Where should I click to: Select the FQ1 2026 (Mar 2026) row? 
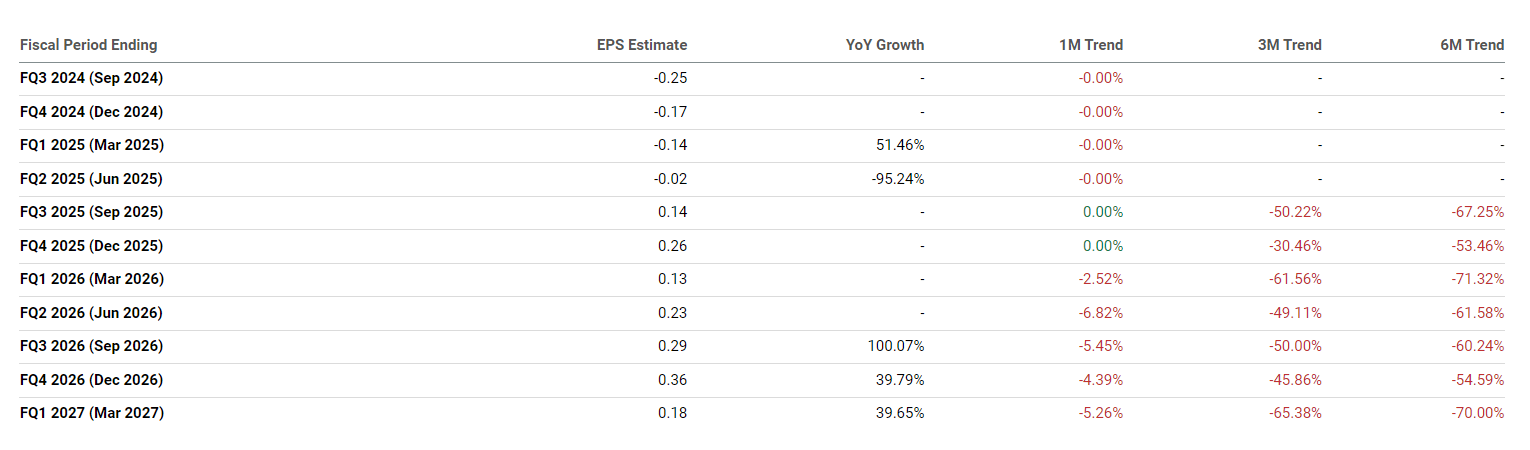91,279
